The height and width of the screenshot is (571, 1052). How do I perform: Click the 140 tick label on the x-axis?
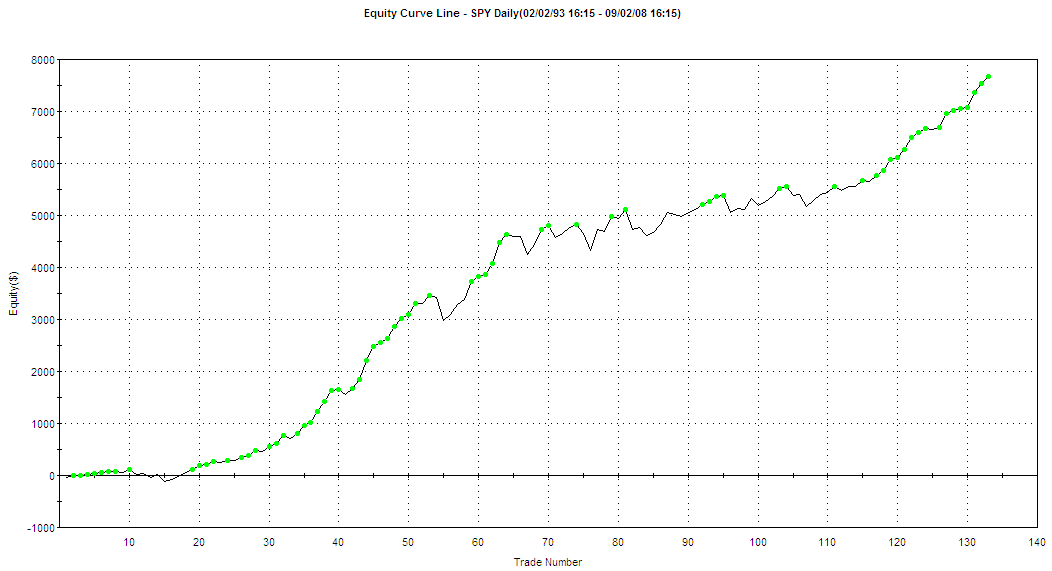tap(1037, 542)
